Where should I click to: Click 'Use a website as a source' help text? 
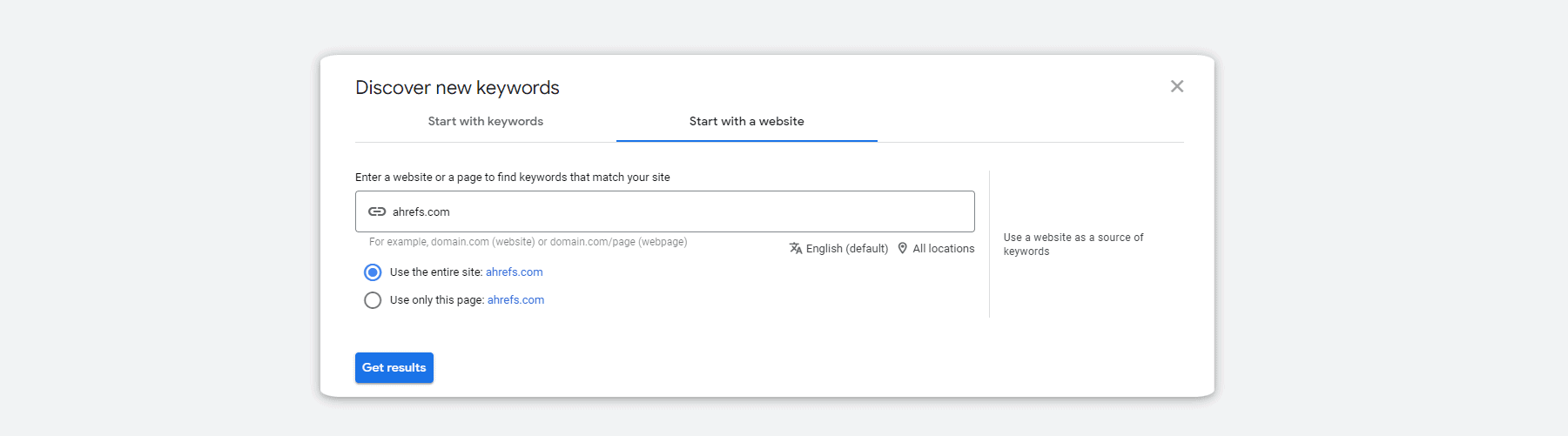coord(1073,244)
